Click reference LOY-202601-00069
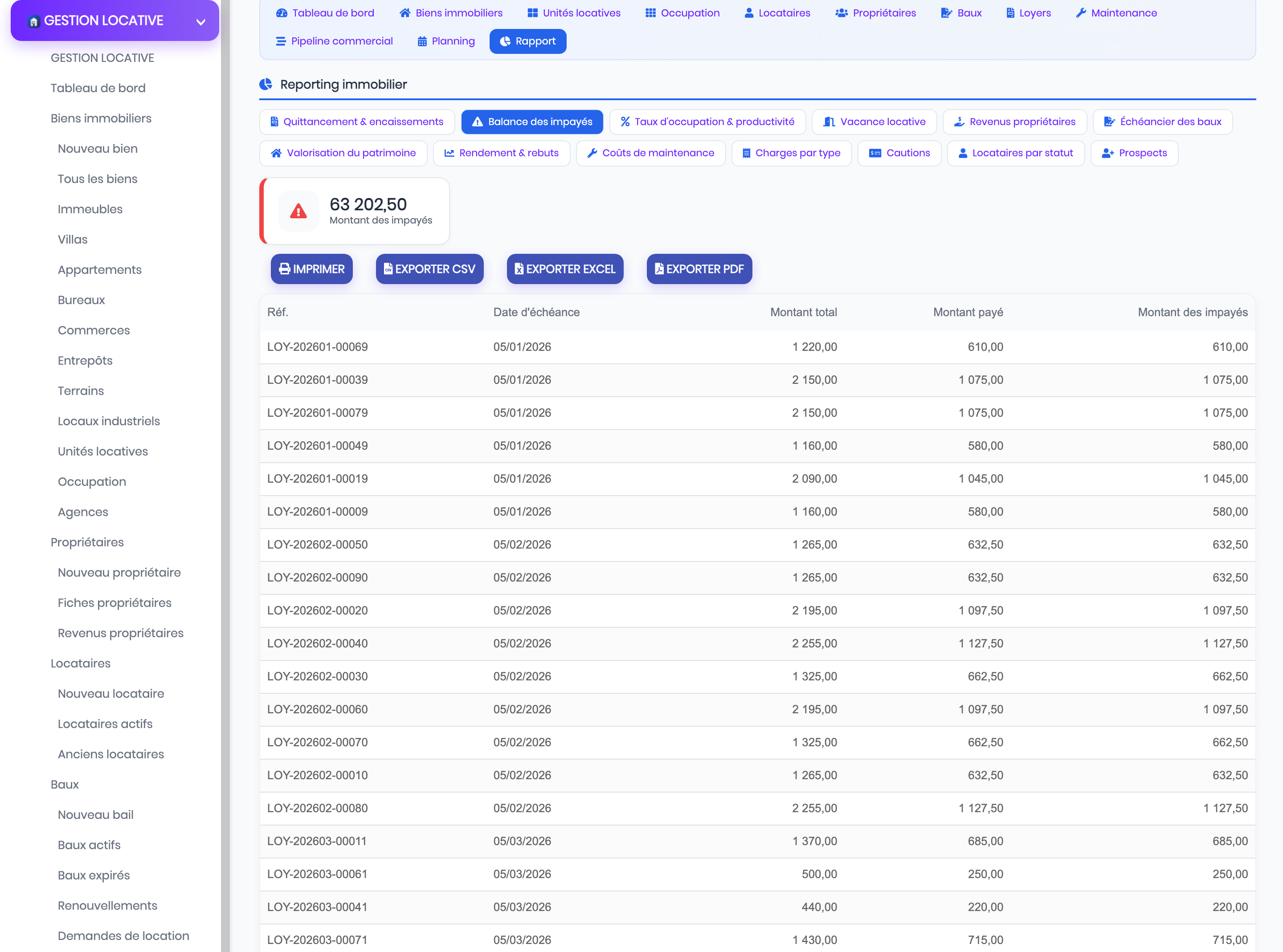The width and height of the screenshot is (1283, 952). [317, 347]
